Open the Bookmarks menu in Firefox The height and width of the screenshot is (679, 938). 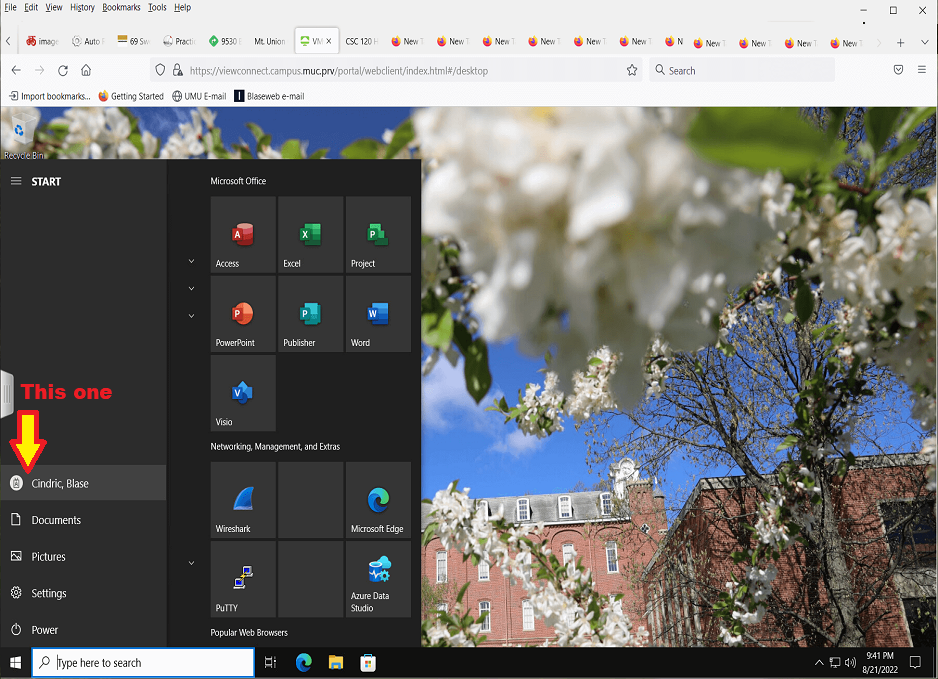[x=121, y=7]
